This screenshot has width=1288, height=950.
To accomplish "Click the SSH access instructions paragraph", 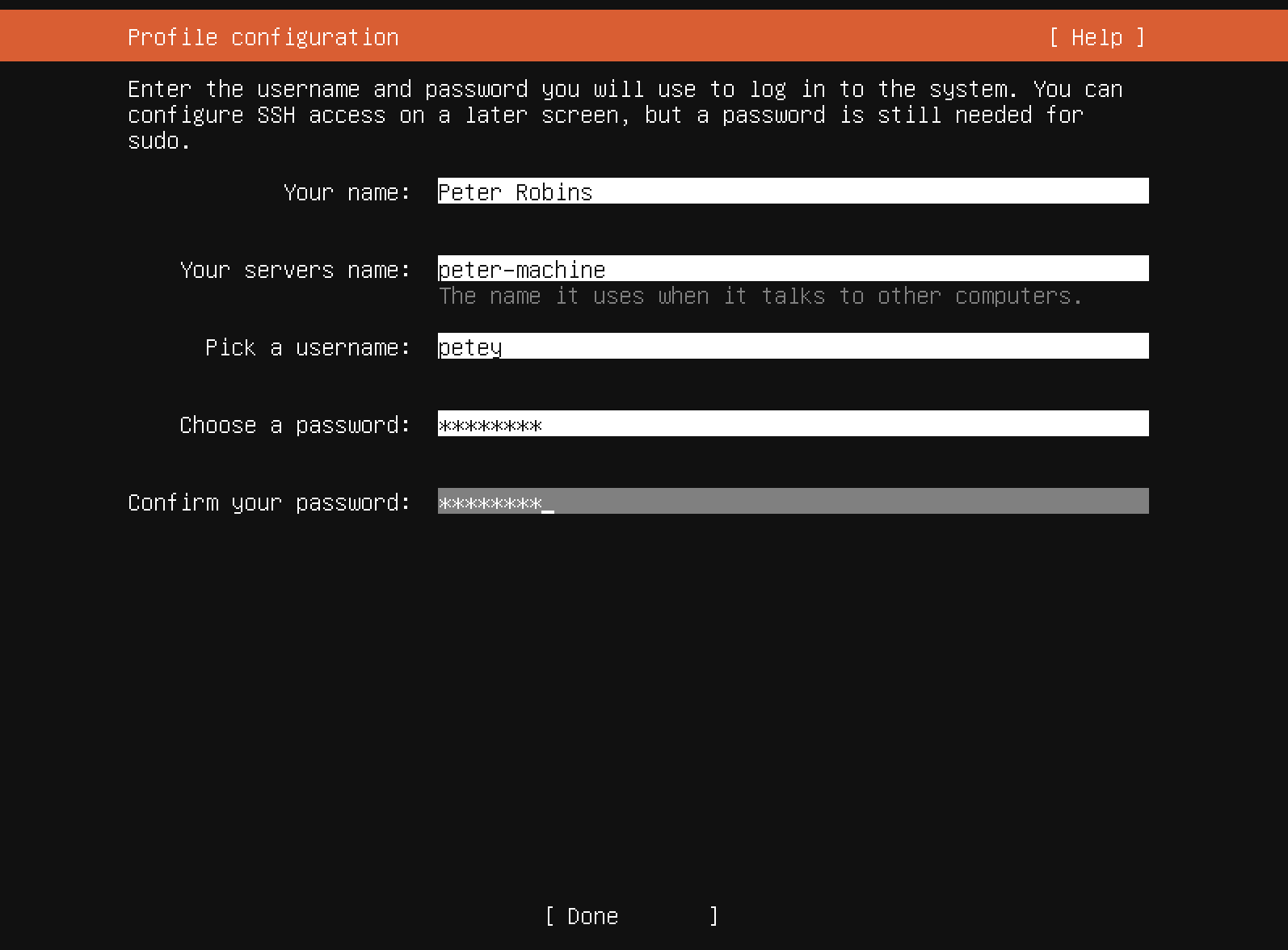I will [x=625, y=115].
